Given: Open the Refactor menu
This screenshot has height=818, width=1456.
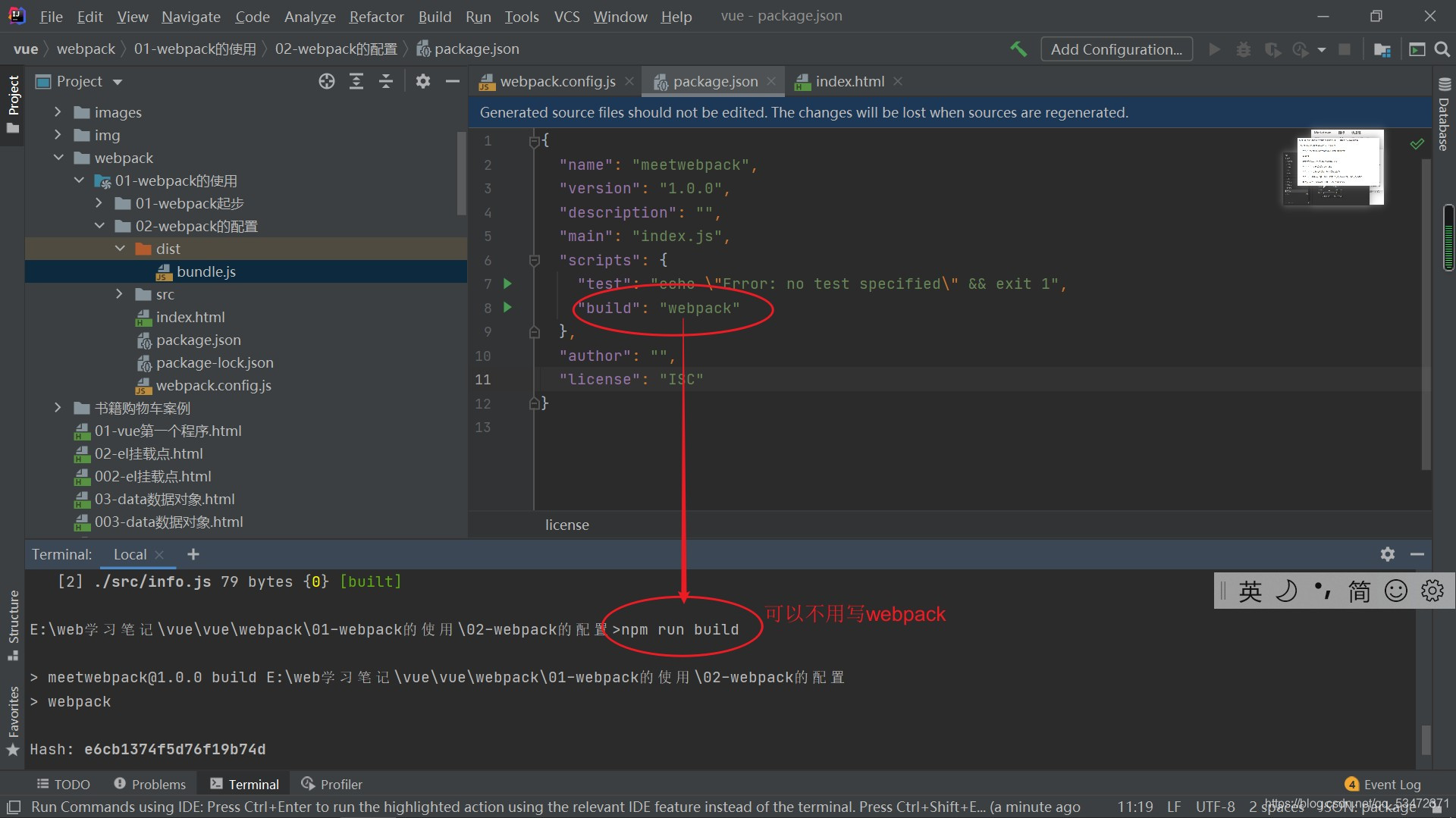Looking at the screenshot, I should tap(376, 16).
